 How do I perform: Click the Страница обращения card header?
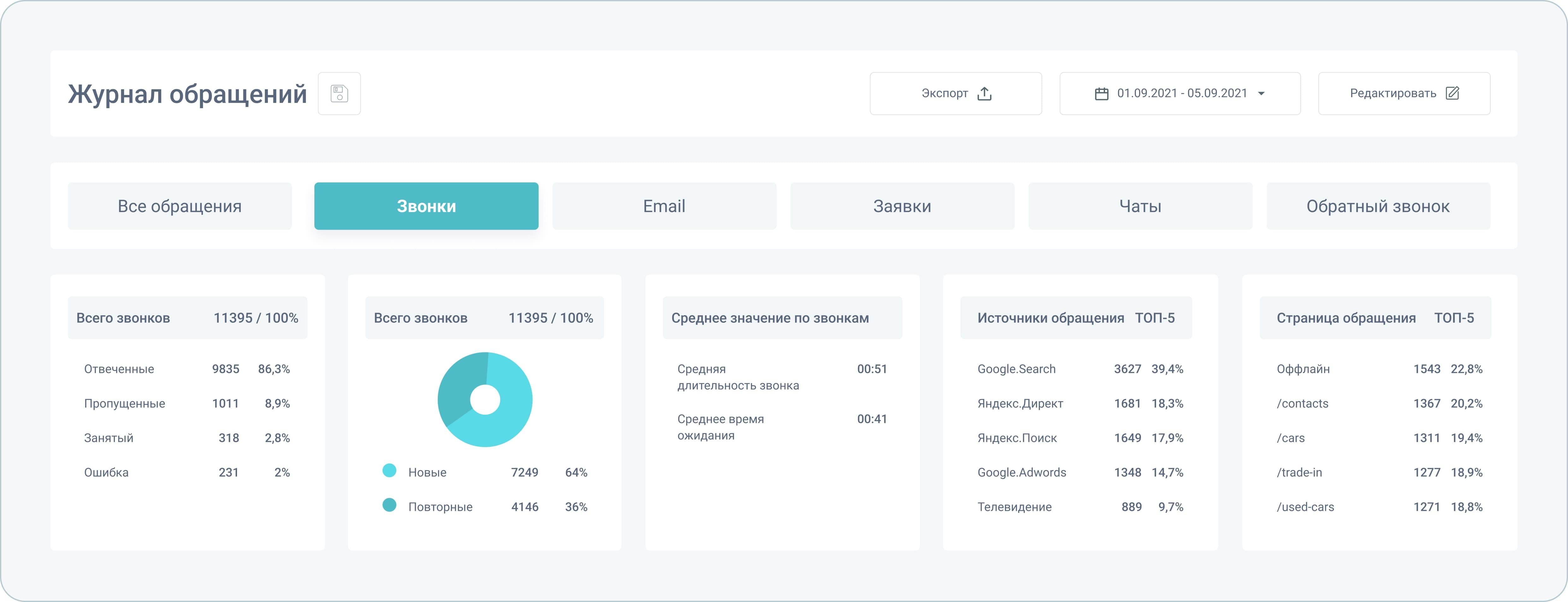click(1375, 318)
